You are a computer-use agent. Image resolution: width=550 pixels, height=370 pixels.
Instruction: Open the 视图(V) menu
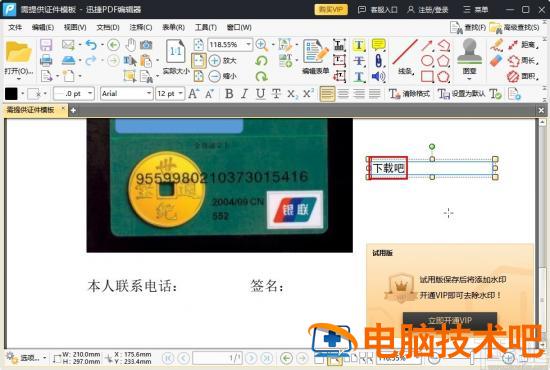point(75,27)
